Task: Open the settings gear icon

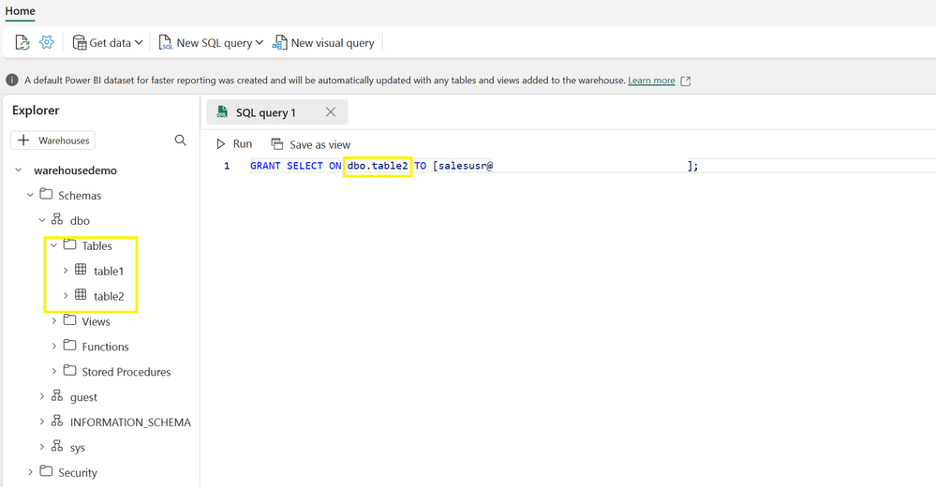Action: click(x=47, y=42)
